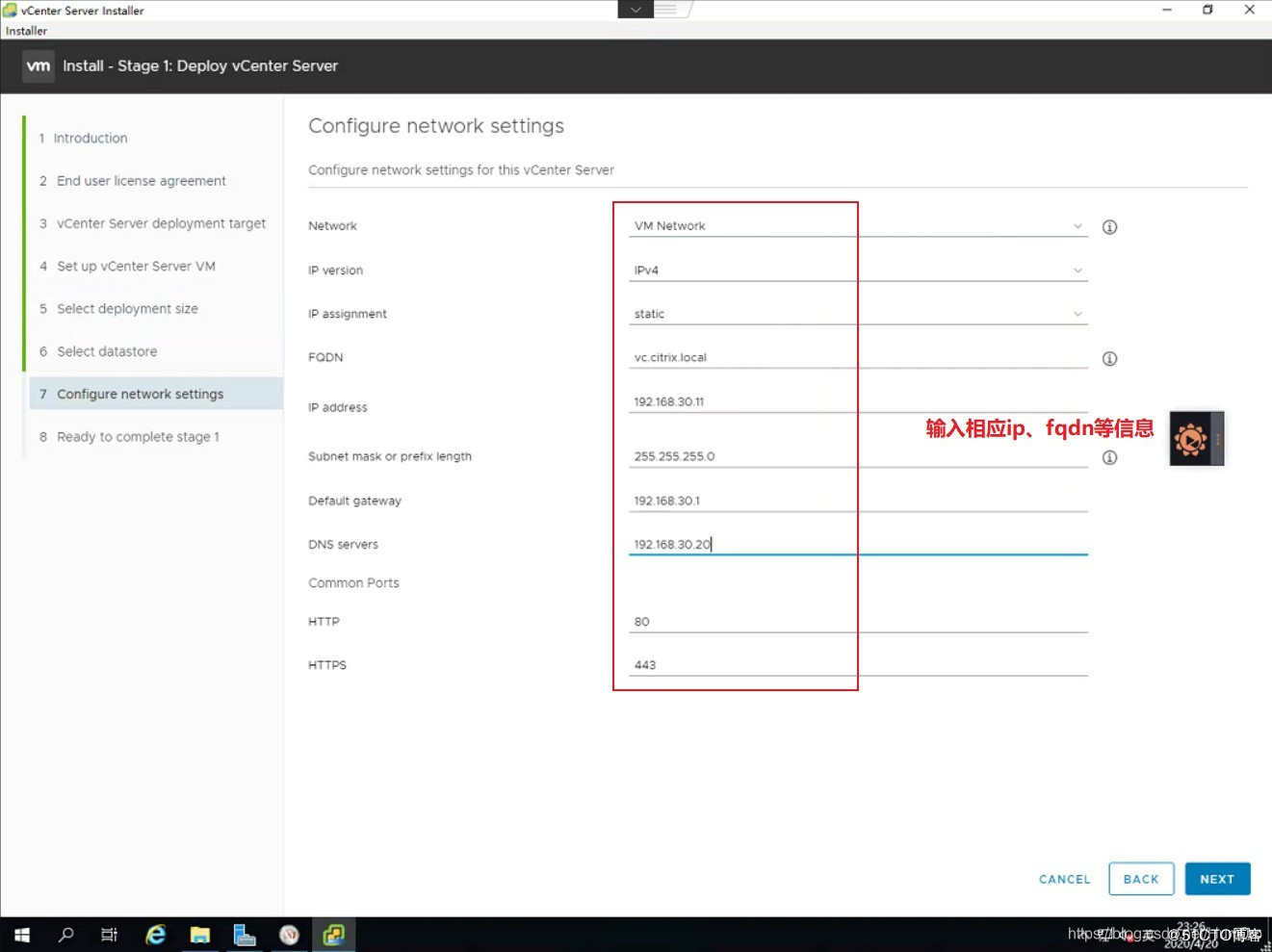
Task: Click the HTTP port field
Action: pyautogui.click(x=859, y=622)
